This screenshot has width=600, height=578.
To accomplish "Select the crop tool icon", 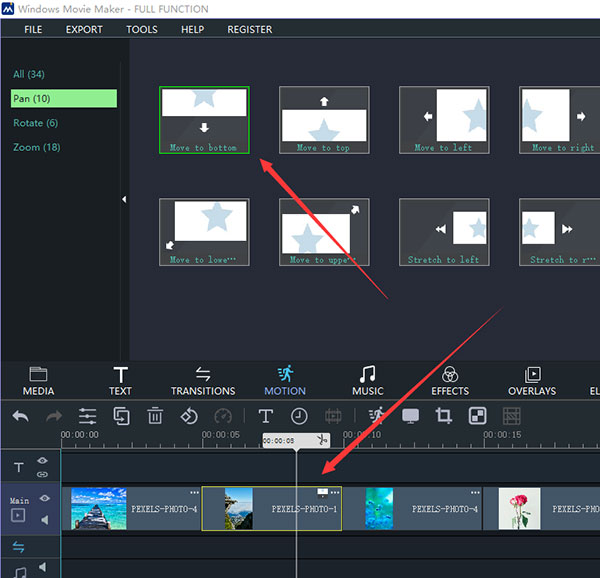I will [x=444, y=416].
